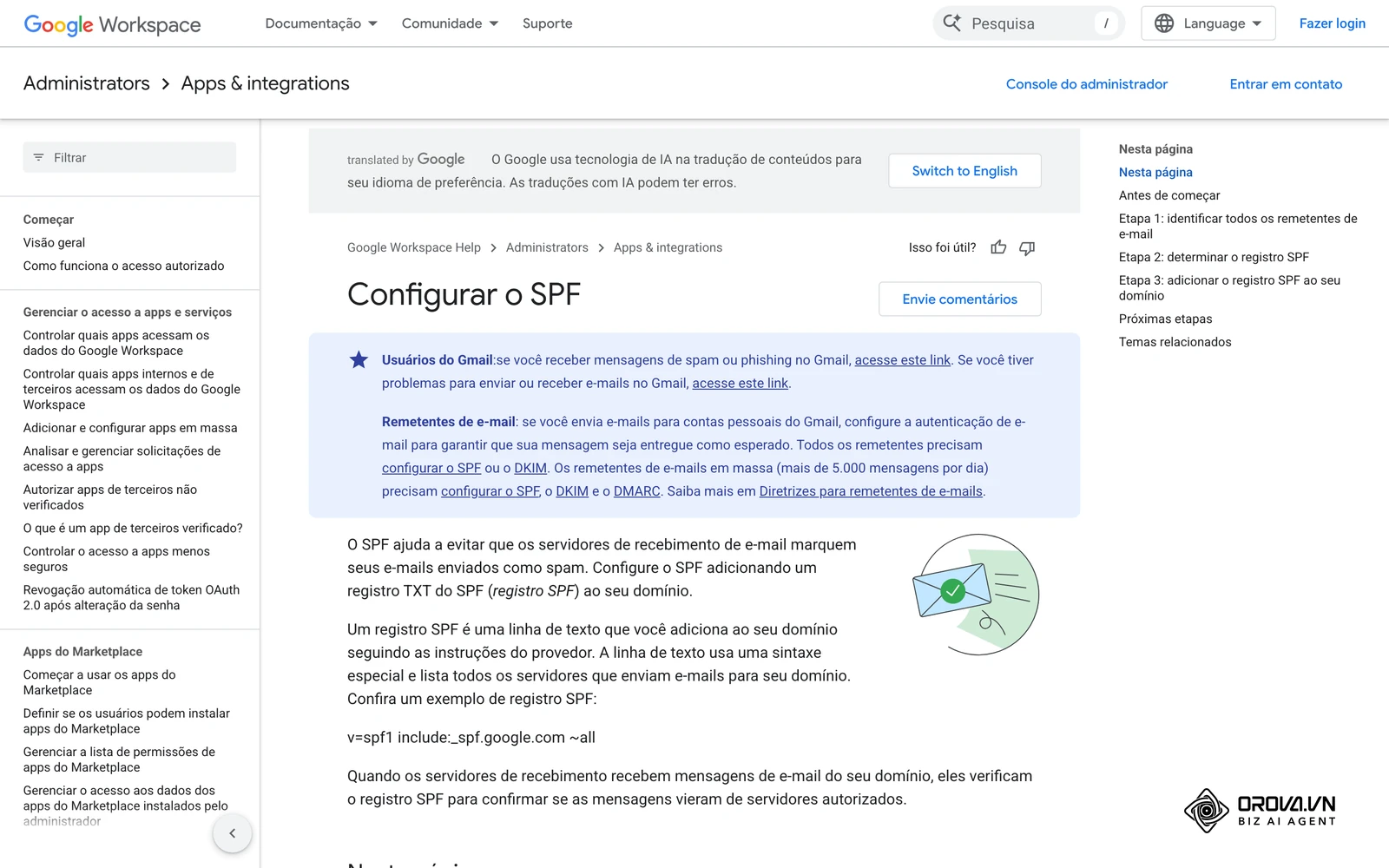Click the DMARC link in the notice
Screen dimensions: 1389x868
click(636, 491)
